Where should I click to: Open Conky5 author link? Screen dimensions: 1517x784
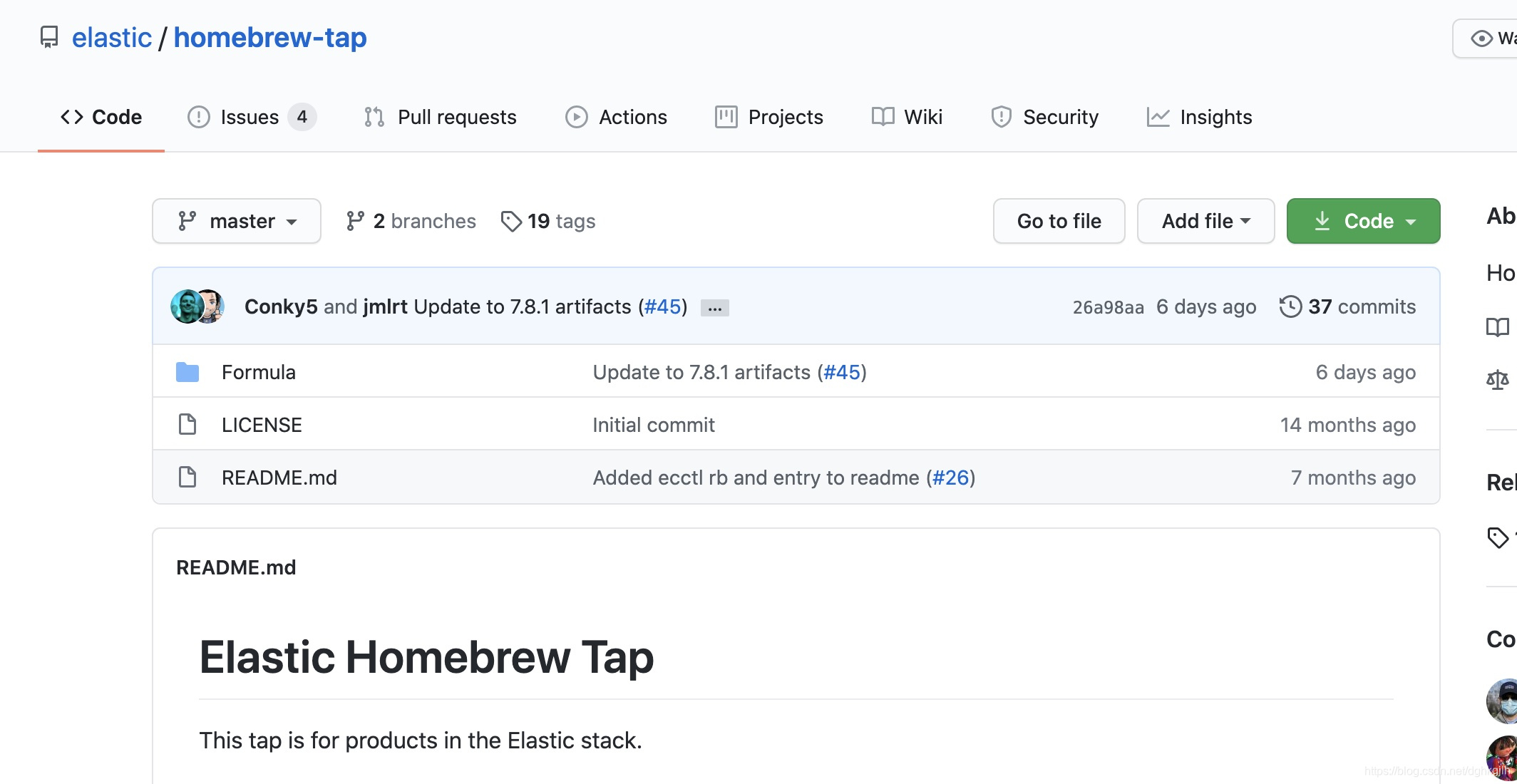[281, 306]
